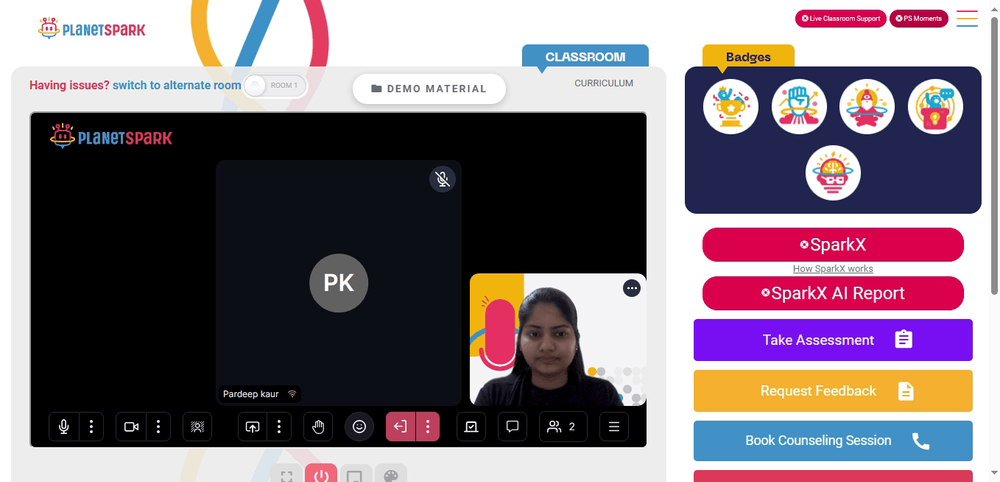Click the Request Feedback button
Viewport: 1000px width, 482px height.
click(x=833, y=391)
